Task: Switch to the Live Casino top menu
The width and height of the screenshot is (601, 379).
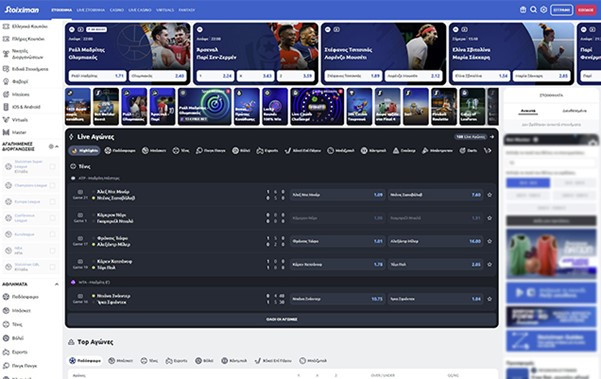Action: [140, 10]
